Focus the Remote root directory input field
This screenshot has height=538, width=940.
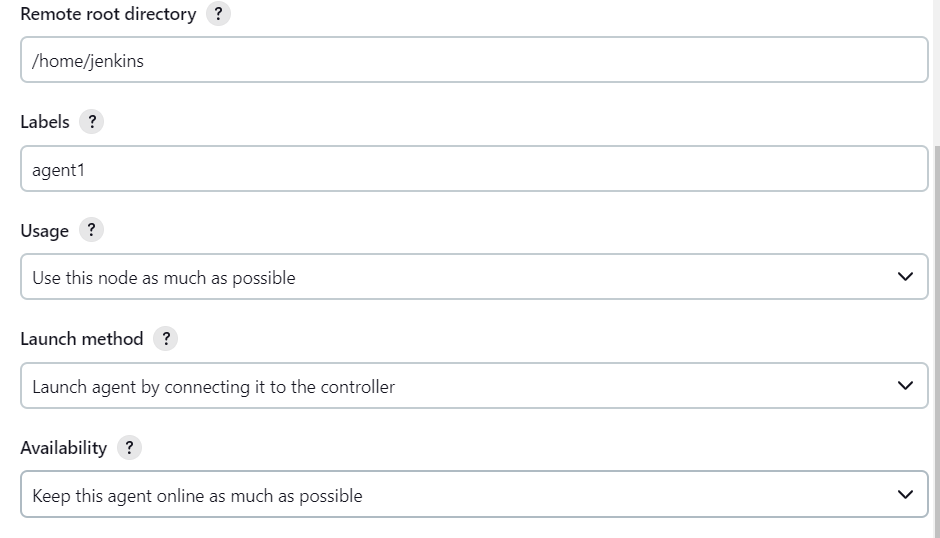(x=474, y=61)
